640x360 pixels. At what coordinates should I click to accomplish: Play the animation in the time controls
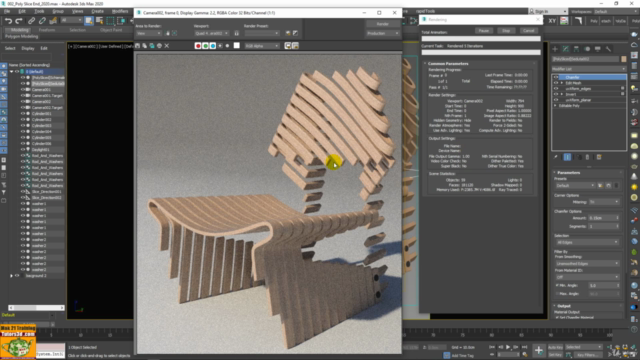click(508, 347)
